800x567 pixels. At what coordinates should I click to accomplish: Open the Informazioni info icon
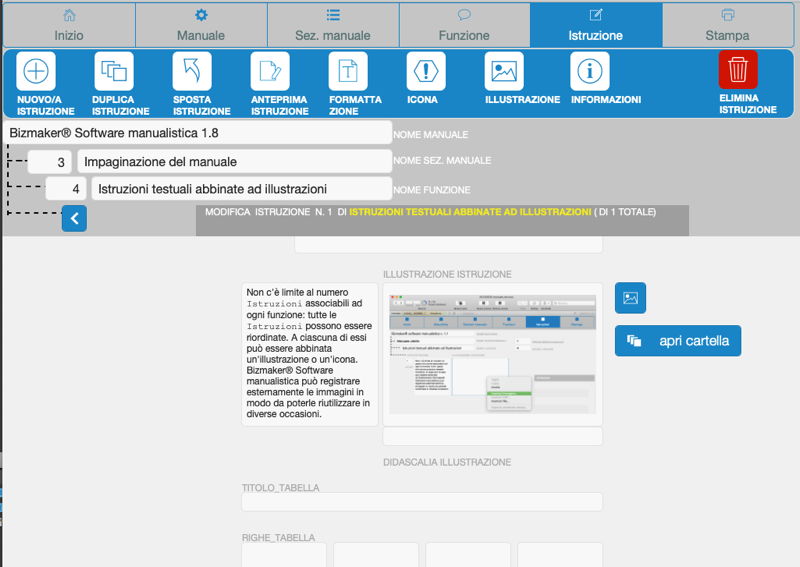[x=590, y=71]
